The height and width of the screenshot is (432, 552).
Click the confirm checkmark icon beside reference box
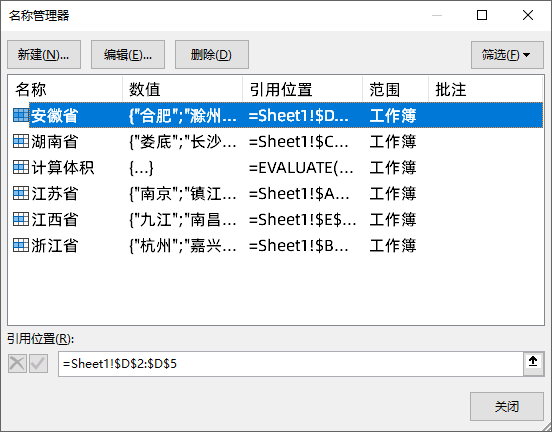coord(38,364)
